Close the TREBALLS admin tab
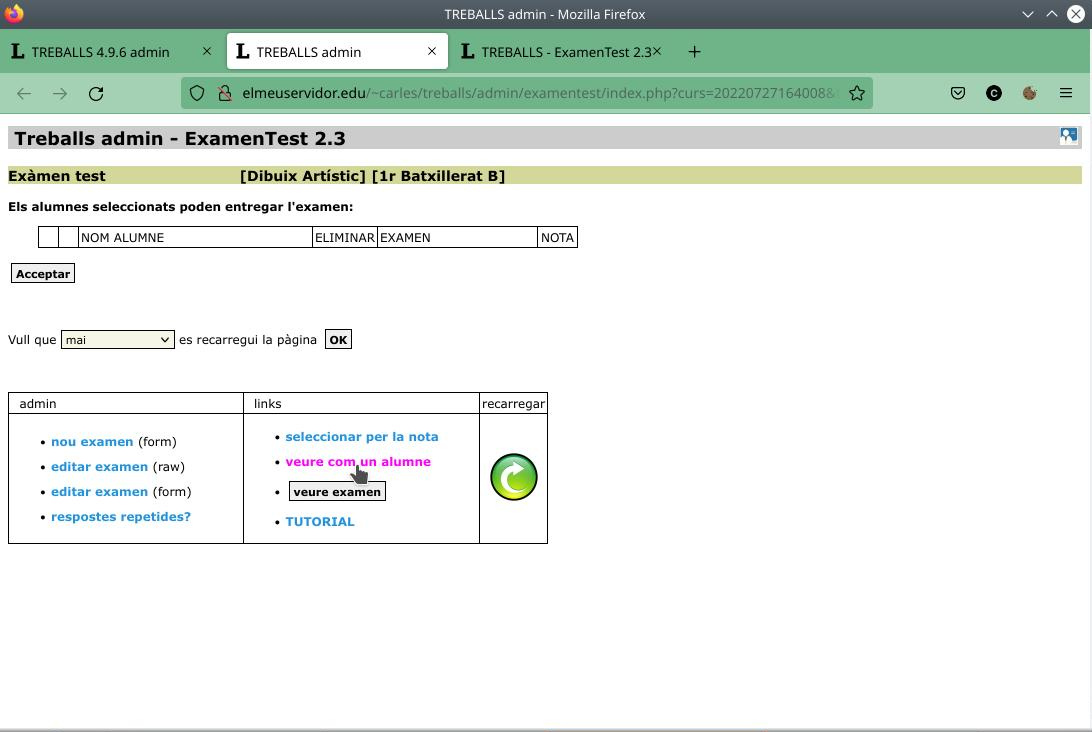This screenshot has width=1092, height=732. point(432,52)
